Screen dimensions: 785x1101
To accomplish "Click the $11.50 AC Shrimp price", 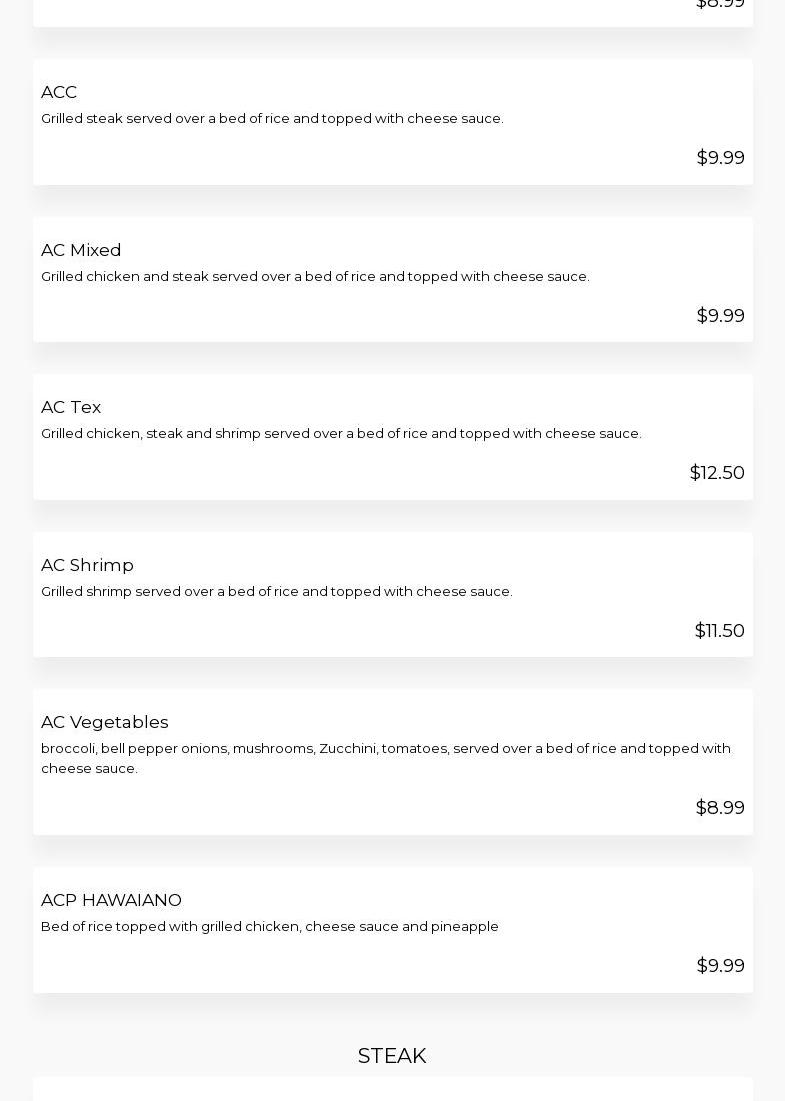I will click(719, 631).
